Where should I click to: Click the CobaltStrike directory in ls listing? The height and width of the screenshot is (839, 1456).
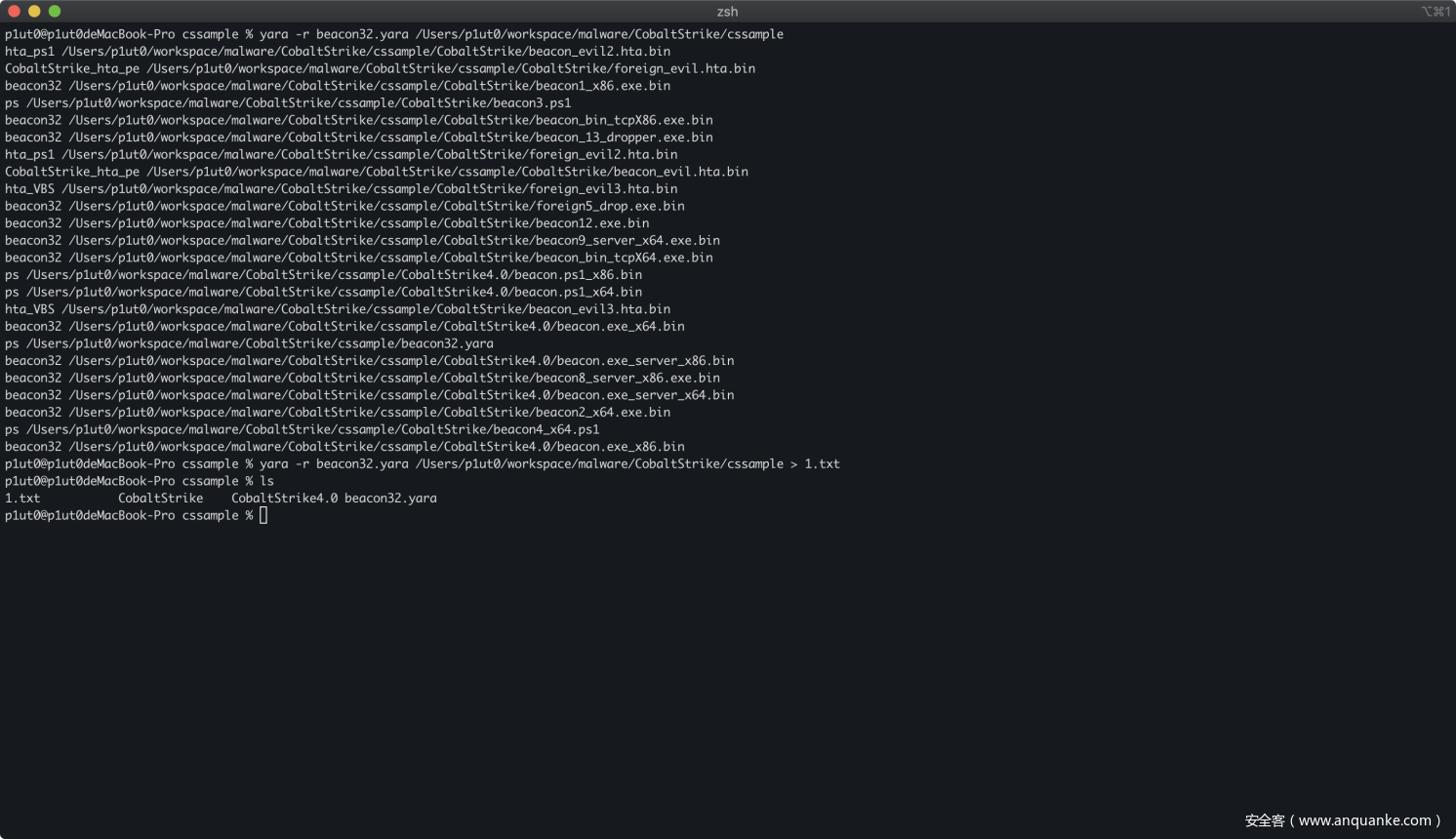pos(160,499)
